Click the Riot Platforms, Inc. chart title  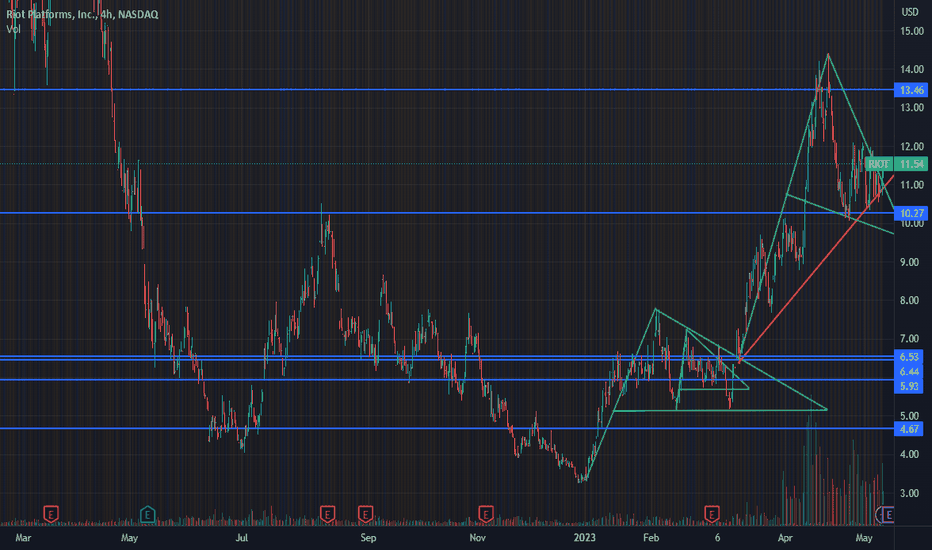tap(82, 14)
